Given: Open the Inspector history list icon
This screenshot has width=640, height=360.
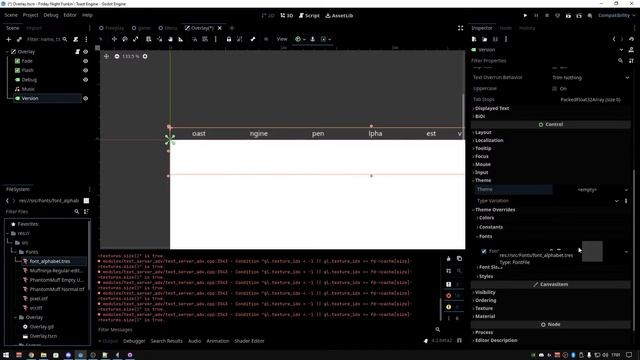Looking at the screenshot, I should 631,39.
